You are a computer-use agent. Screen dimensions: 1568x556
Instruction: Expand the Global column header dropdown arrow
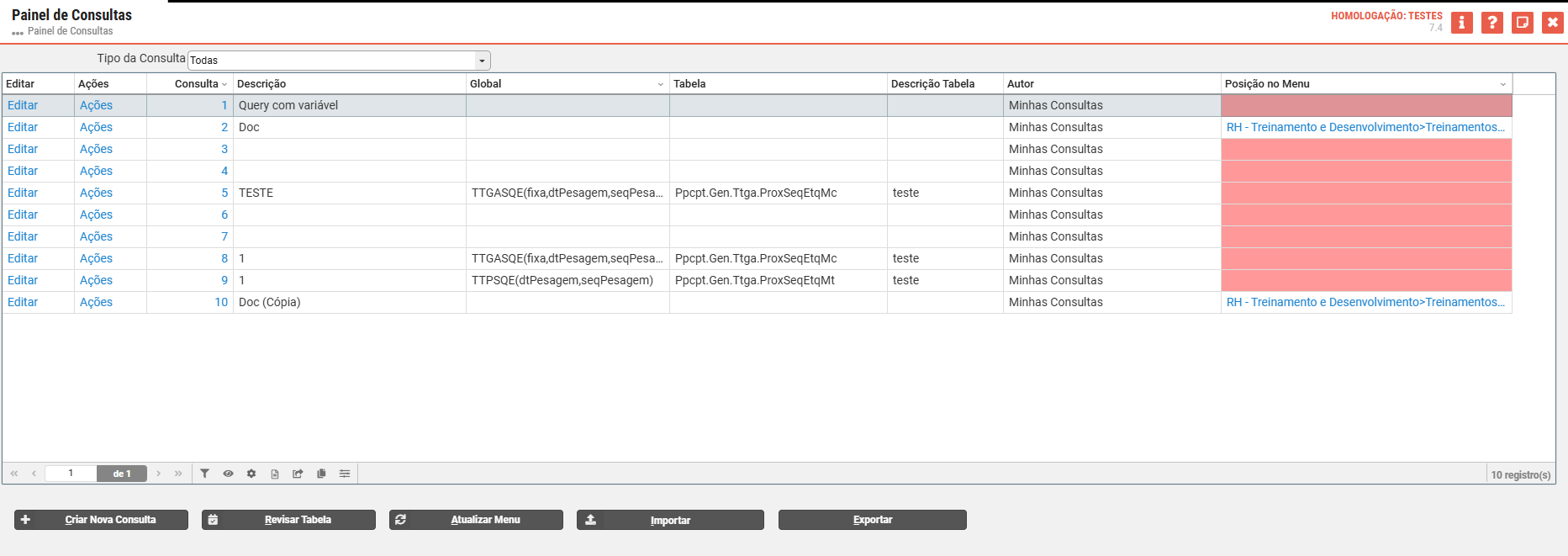pyautogui.click(x=660, y=84)
